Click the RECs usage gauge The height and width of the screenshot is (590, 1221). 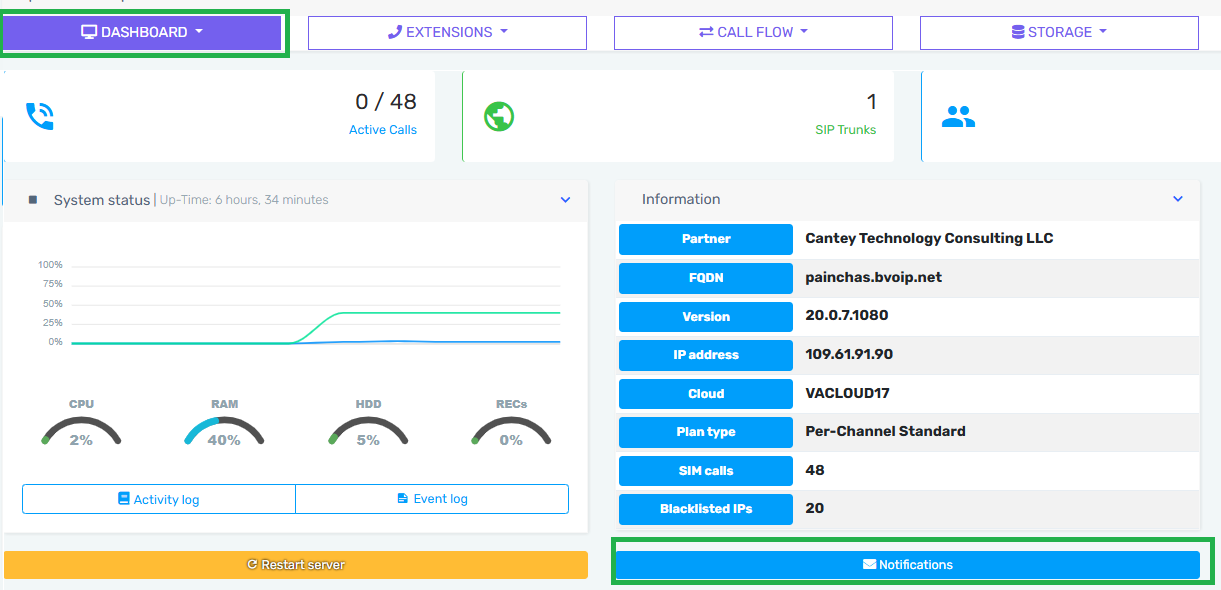pos(511,430)
